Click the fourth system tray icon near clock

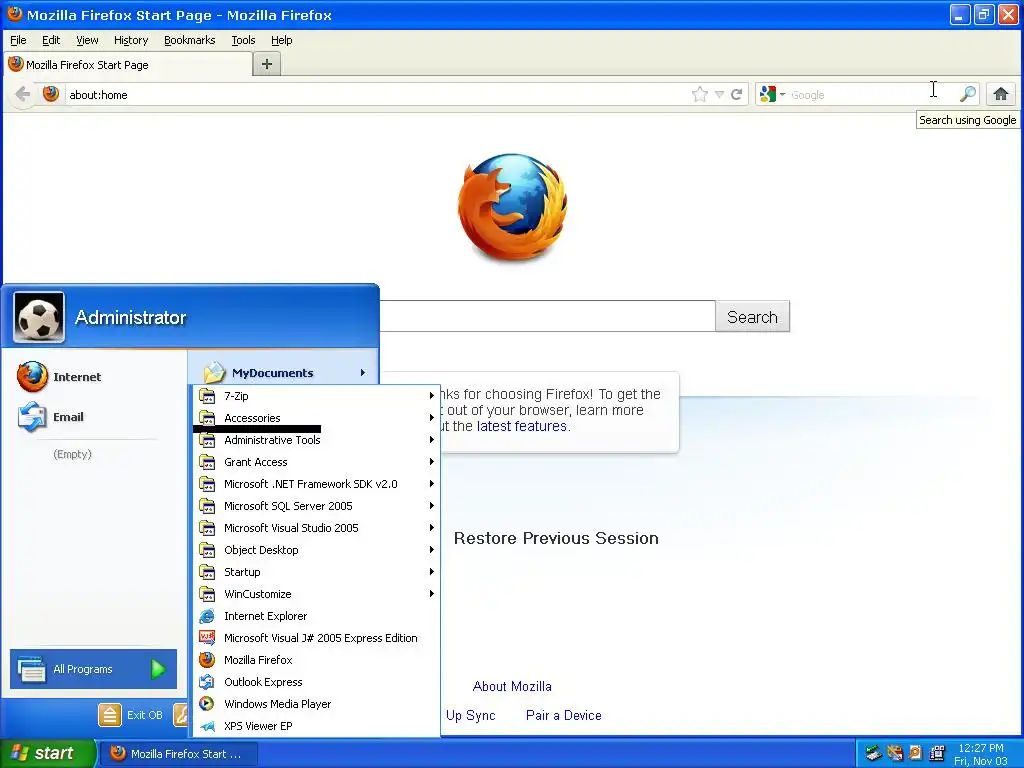[x=937, y=753]
